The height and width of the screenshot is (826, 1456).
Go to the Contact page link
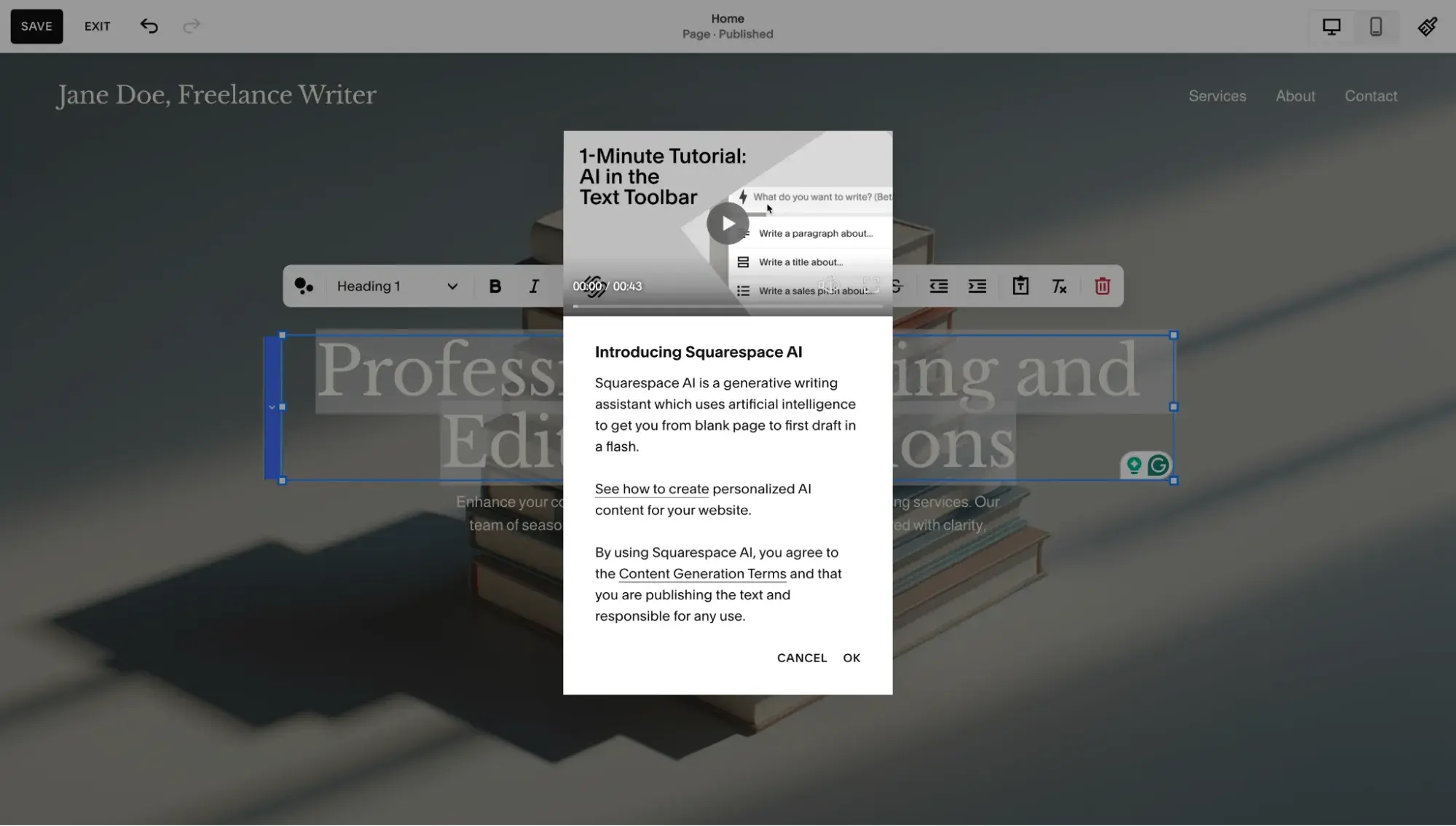pyautogui.click(x=1371, y=95)
